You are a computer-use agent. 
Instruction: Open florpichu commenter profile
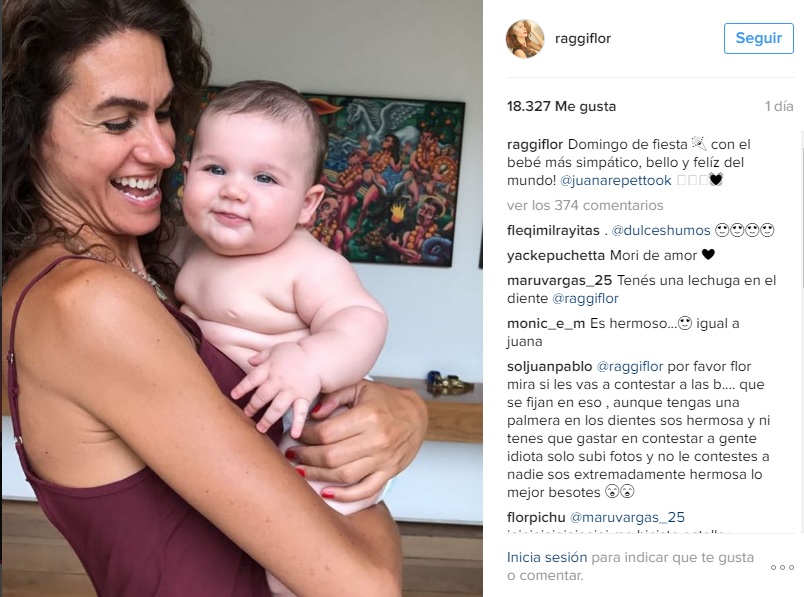pos(536,517)
